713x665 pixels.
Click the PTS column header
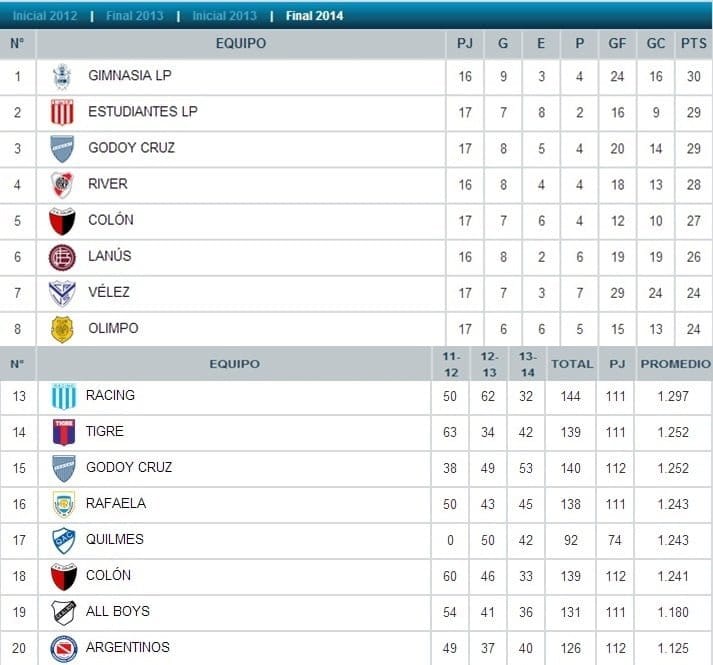pyautogui.click(x=694, y=44)
